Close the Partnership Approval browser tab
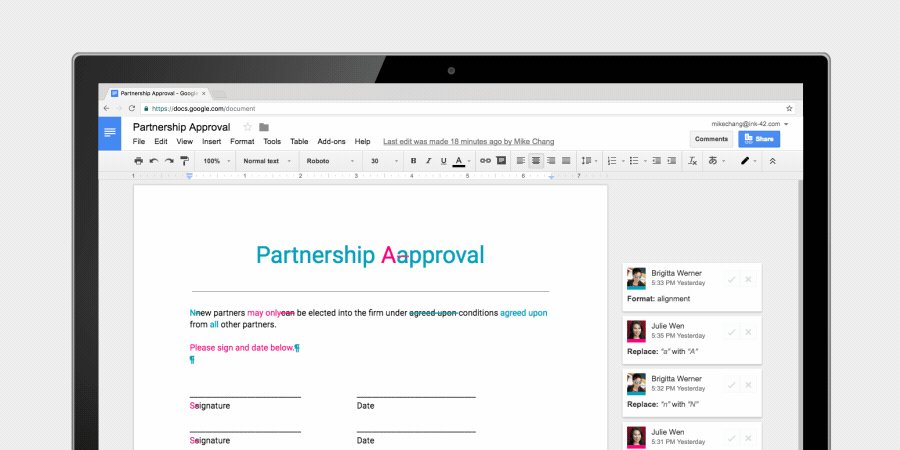The width and height of the screenshot is (900, 450). pyautogui.click(x=204, y=93)
